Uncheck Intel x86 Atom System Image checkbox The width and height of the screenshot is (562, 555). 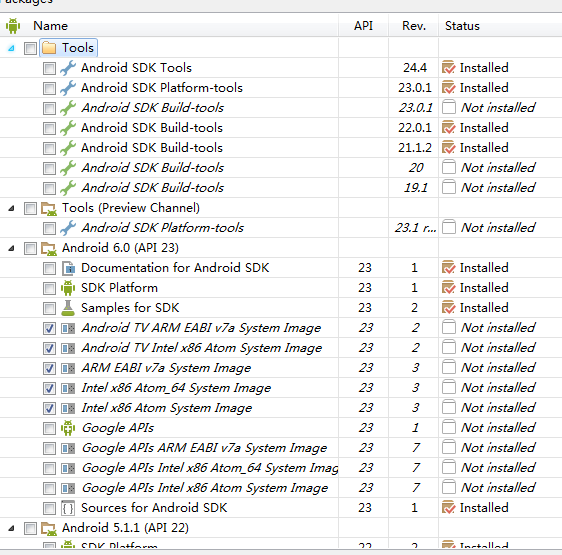(x=49, y=408)
